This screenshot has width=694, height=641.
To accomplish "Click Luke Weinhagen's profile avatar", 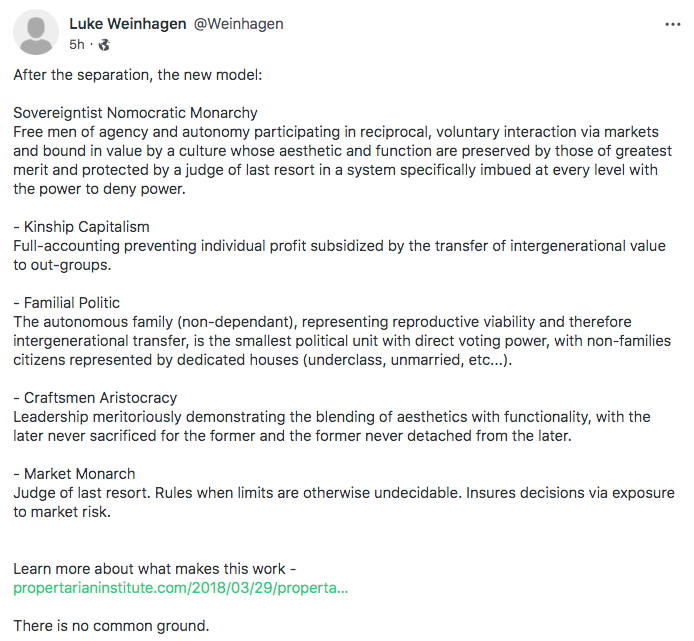I will point(37,33).
